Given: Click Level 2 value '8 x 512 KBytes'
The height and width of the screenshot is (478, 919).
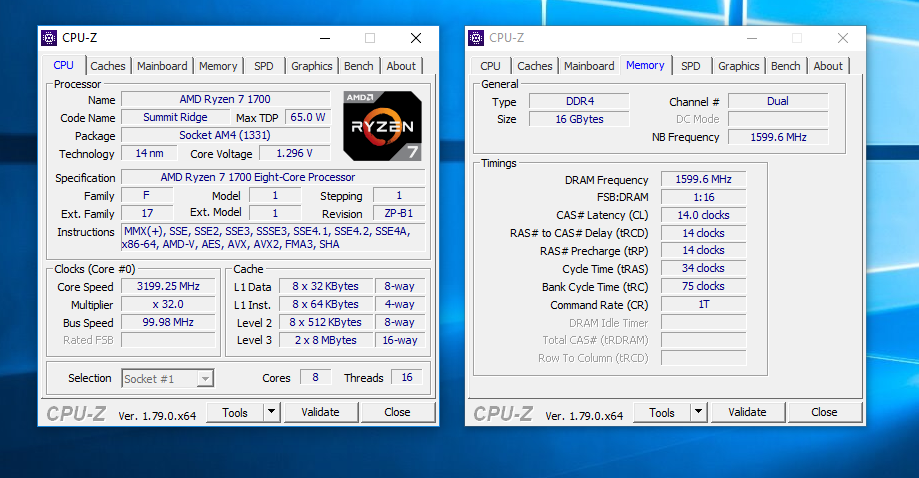Looking at the screenshot, I should pos(326,322).
